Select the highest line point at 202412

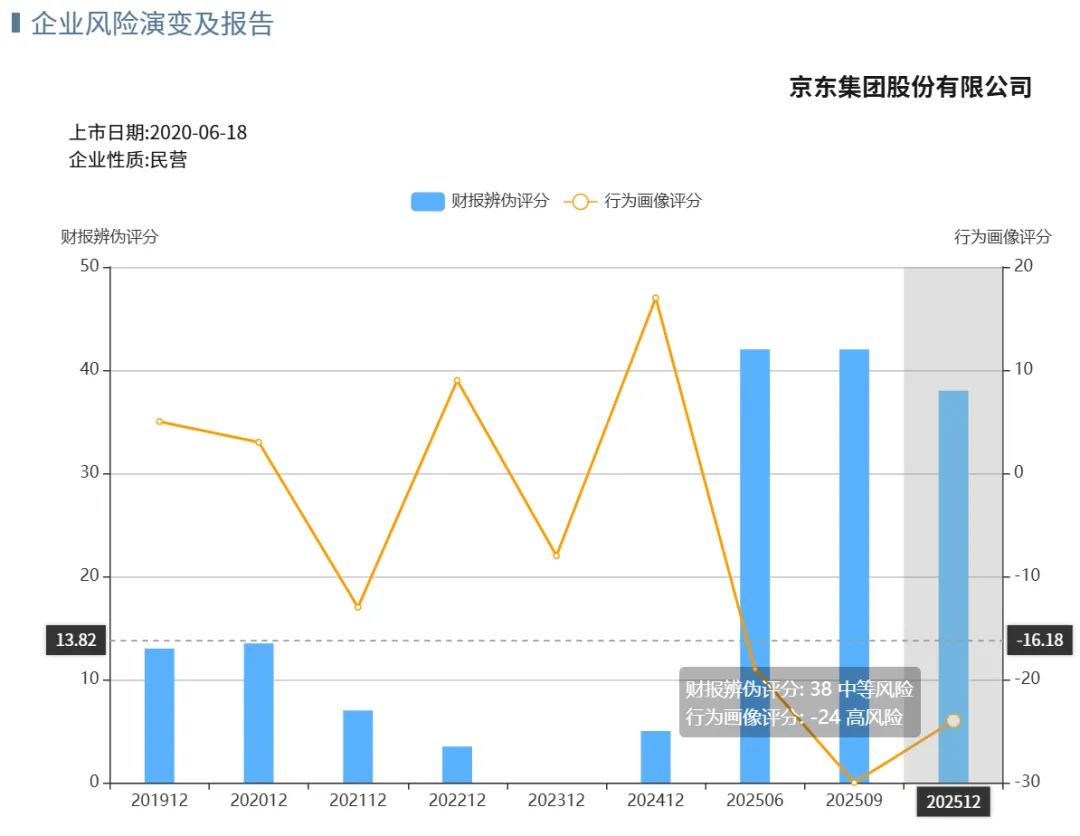pos(655,298)
